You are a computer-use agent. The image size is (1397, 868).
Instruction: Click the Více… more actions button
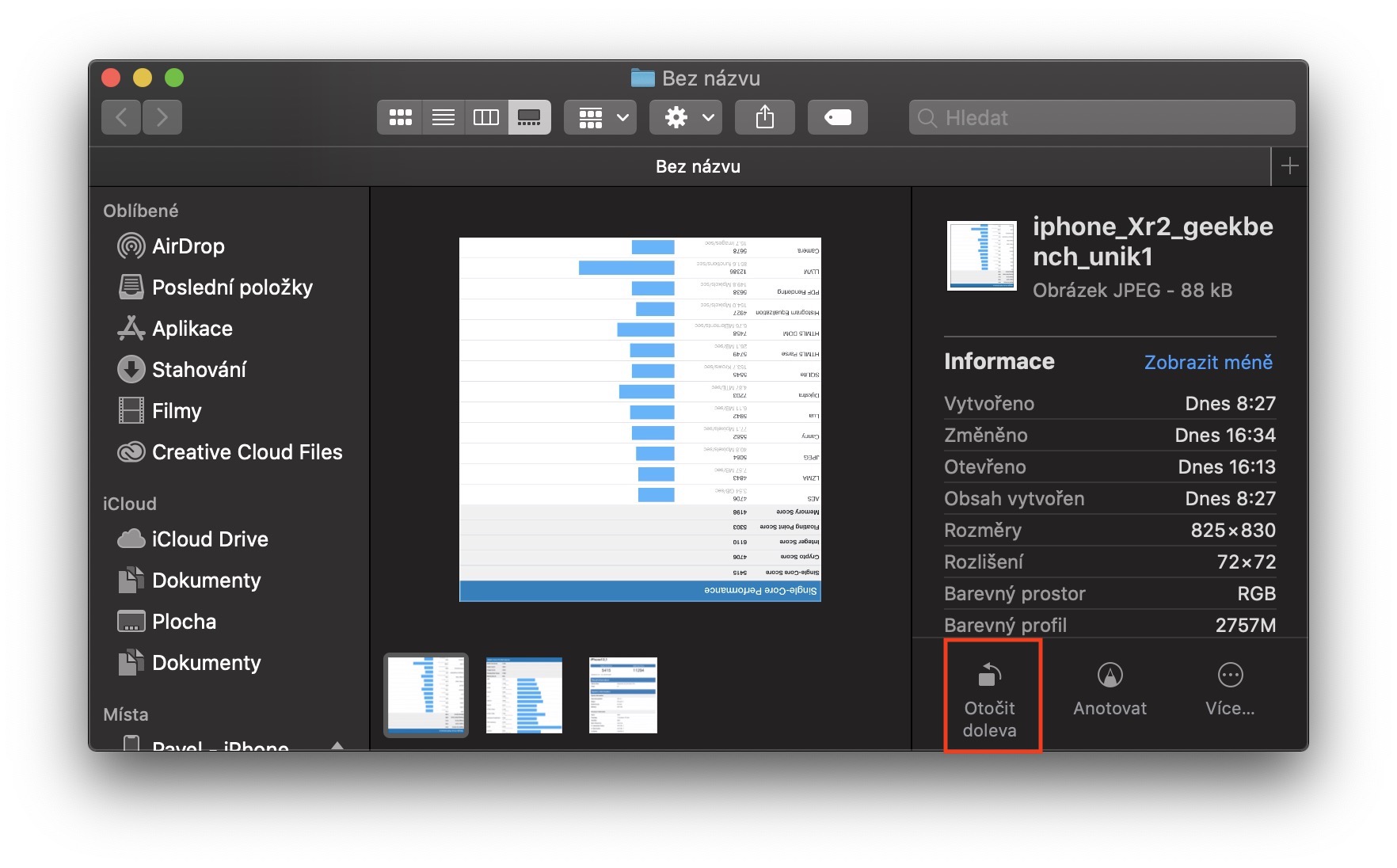pyautogui.click(x=1230, y=691)
